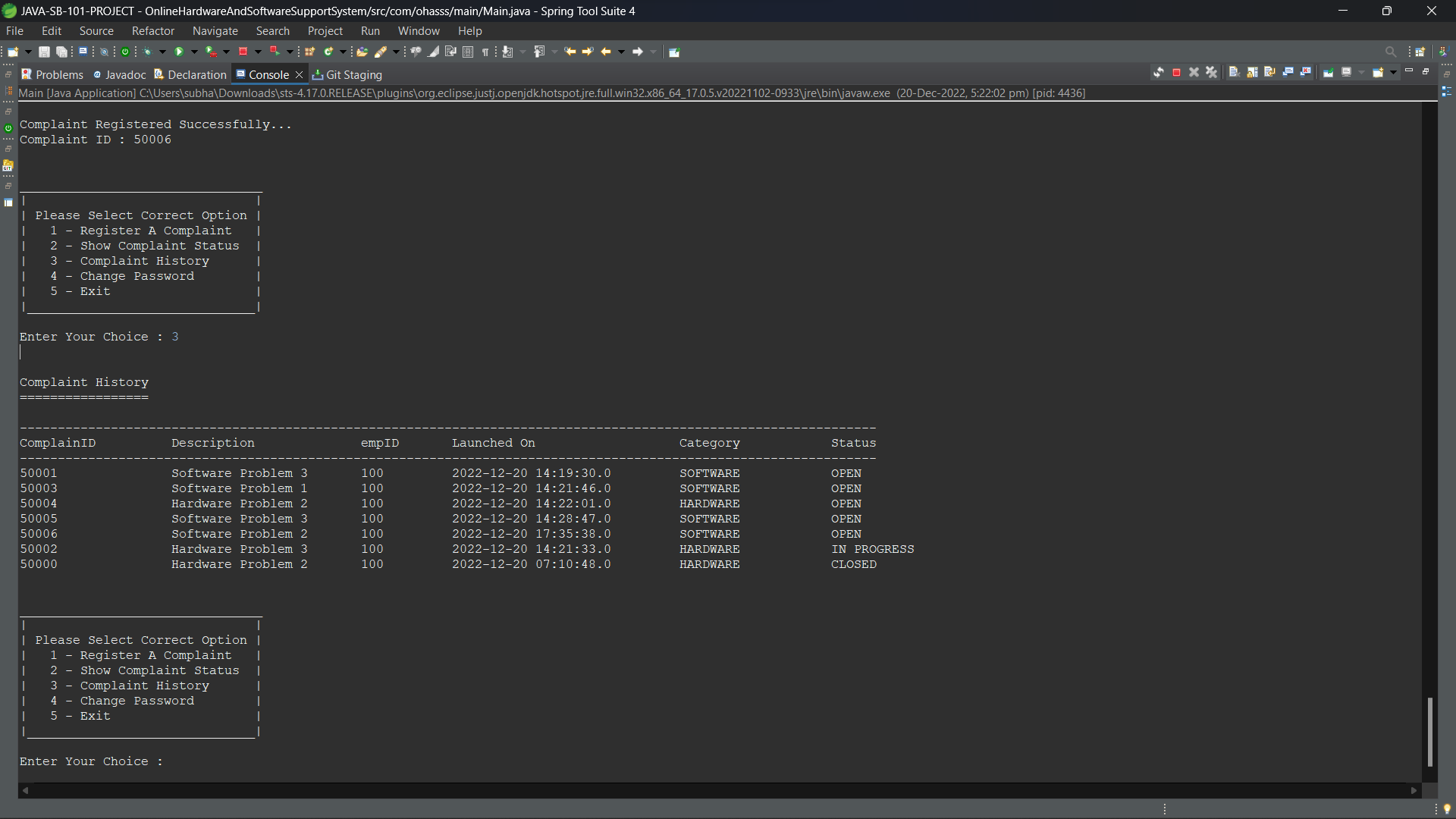The width and height of the screenshot is (1456, 819).
Task: Click the green Run button in toolbar
Action: pos(179,52)
